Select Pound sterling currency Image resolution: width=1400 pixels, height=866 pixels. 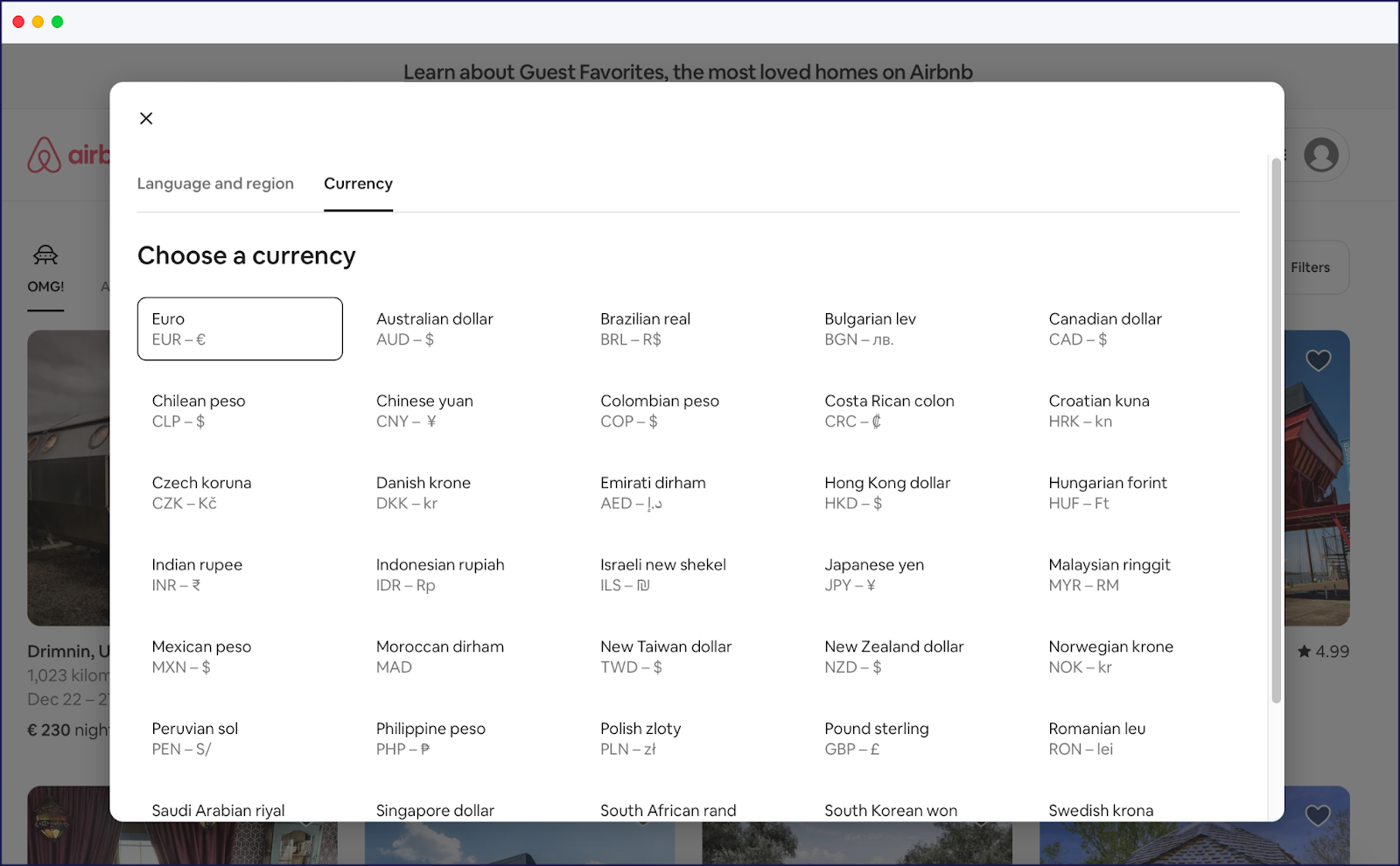tap(876, 737)
